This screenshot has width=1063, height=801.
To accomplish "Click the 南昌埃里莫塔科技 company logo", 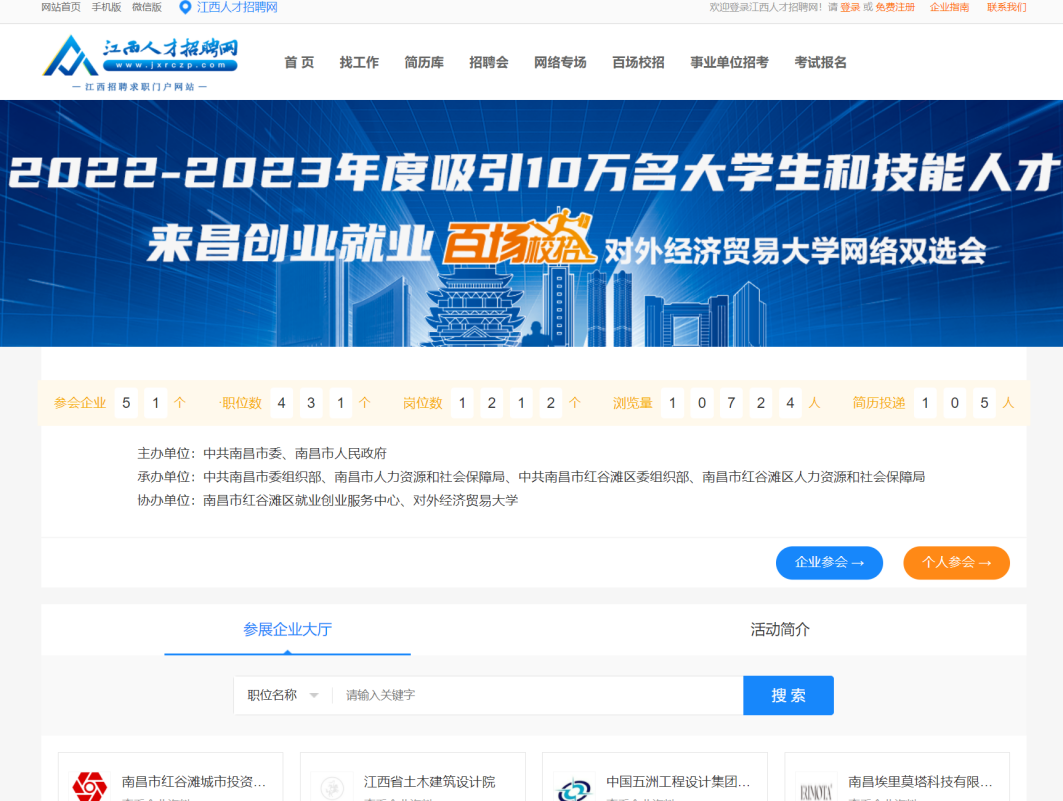I will point(816,788).
